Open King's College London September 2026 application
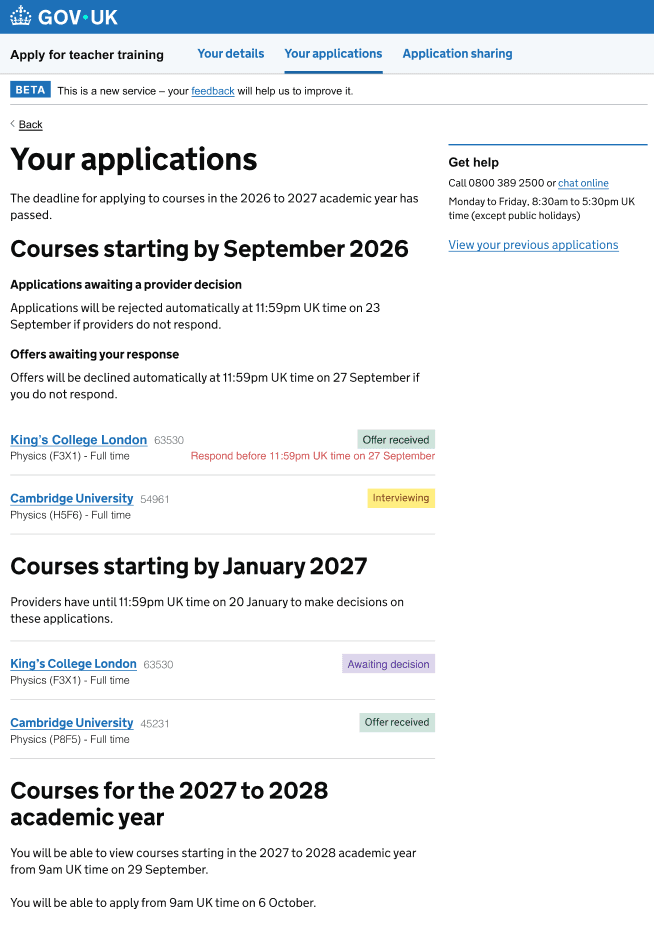 78,439
